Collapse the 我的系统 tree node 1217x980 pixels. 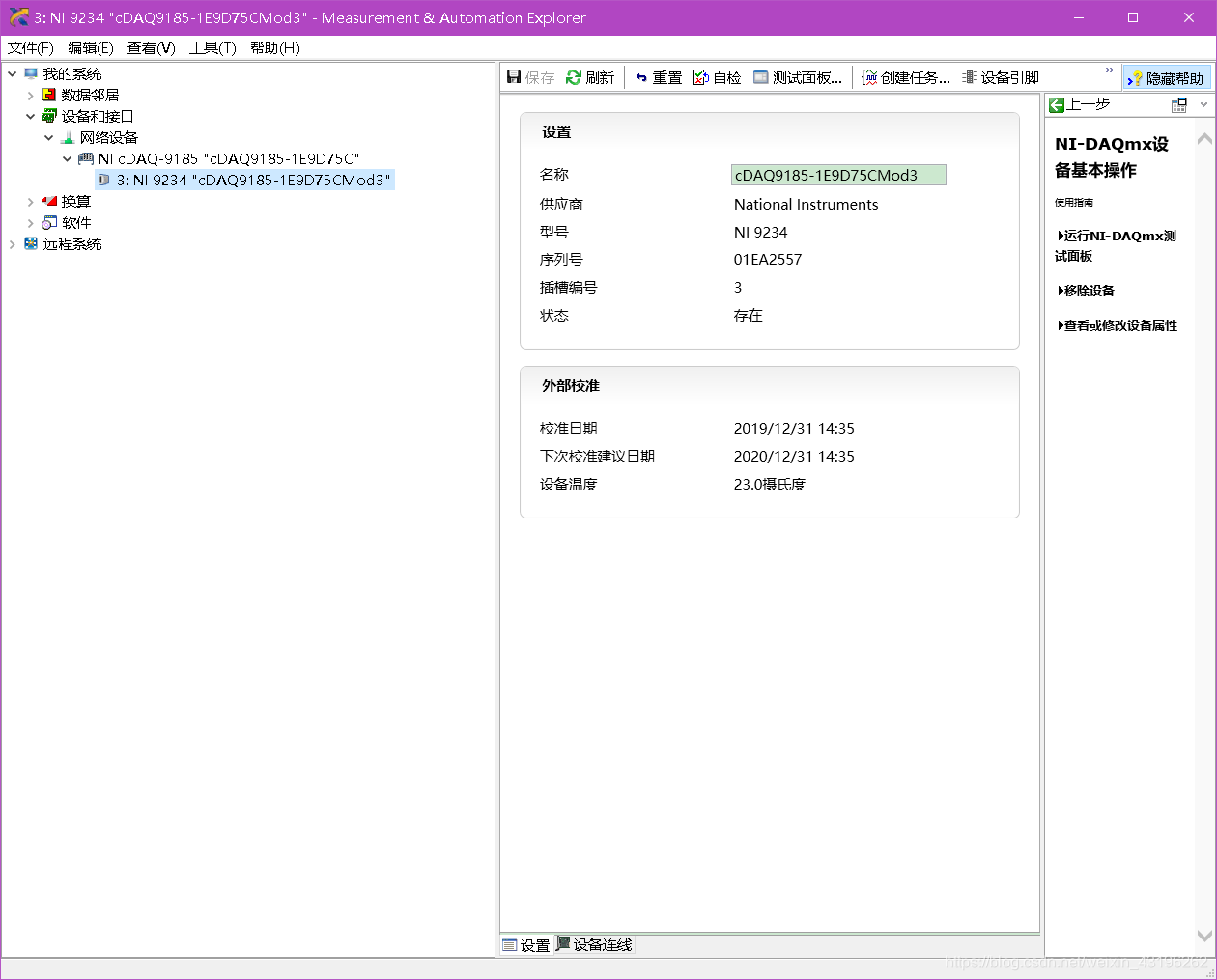pos(12,73)
